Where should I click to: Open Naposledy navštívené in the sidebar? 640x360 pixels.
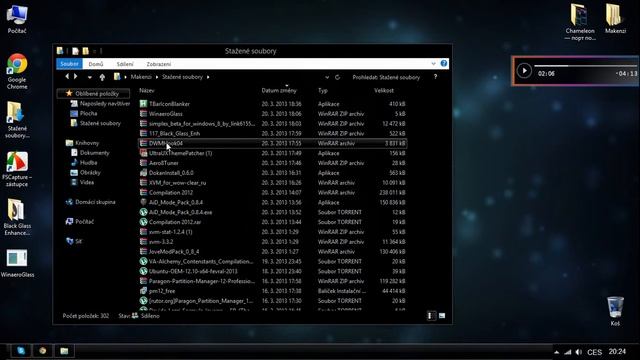(100, 104)
